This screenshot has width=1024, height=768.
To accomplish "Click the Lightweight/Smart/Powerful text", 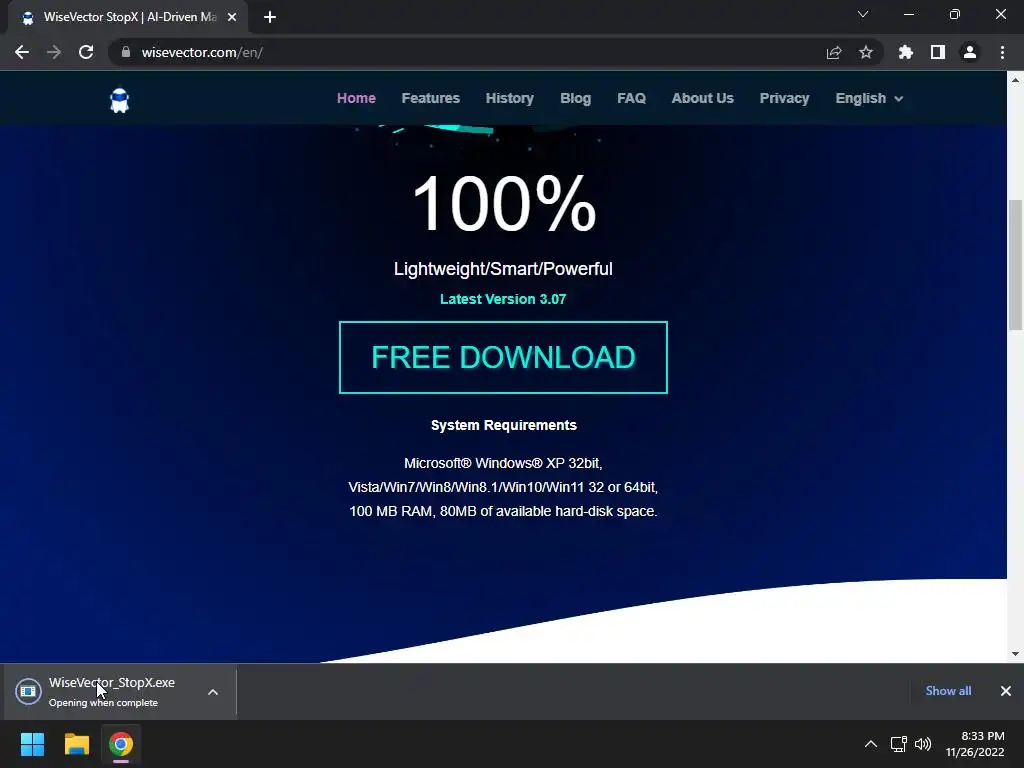I will (503, 269).
